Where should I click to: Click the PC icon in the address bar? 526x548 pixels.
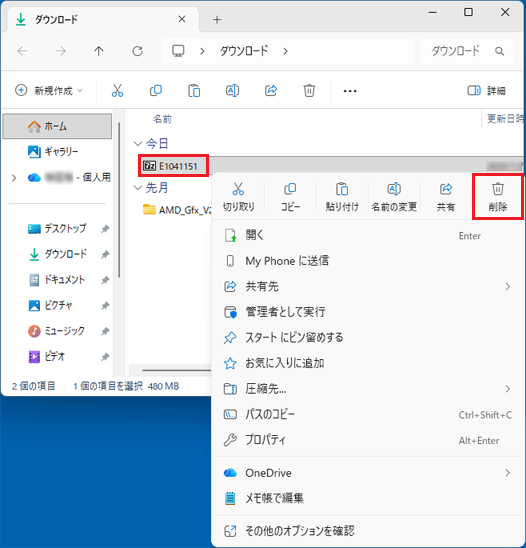(x=178, y=51)
